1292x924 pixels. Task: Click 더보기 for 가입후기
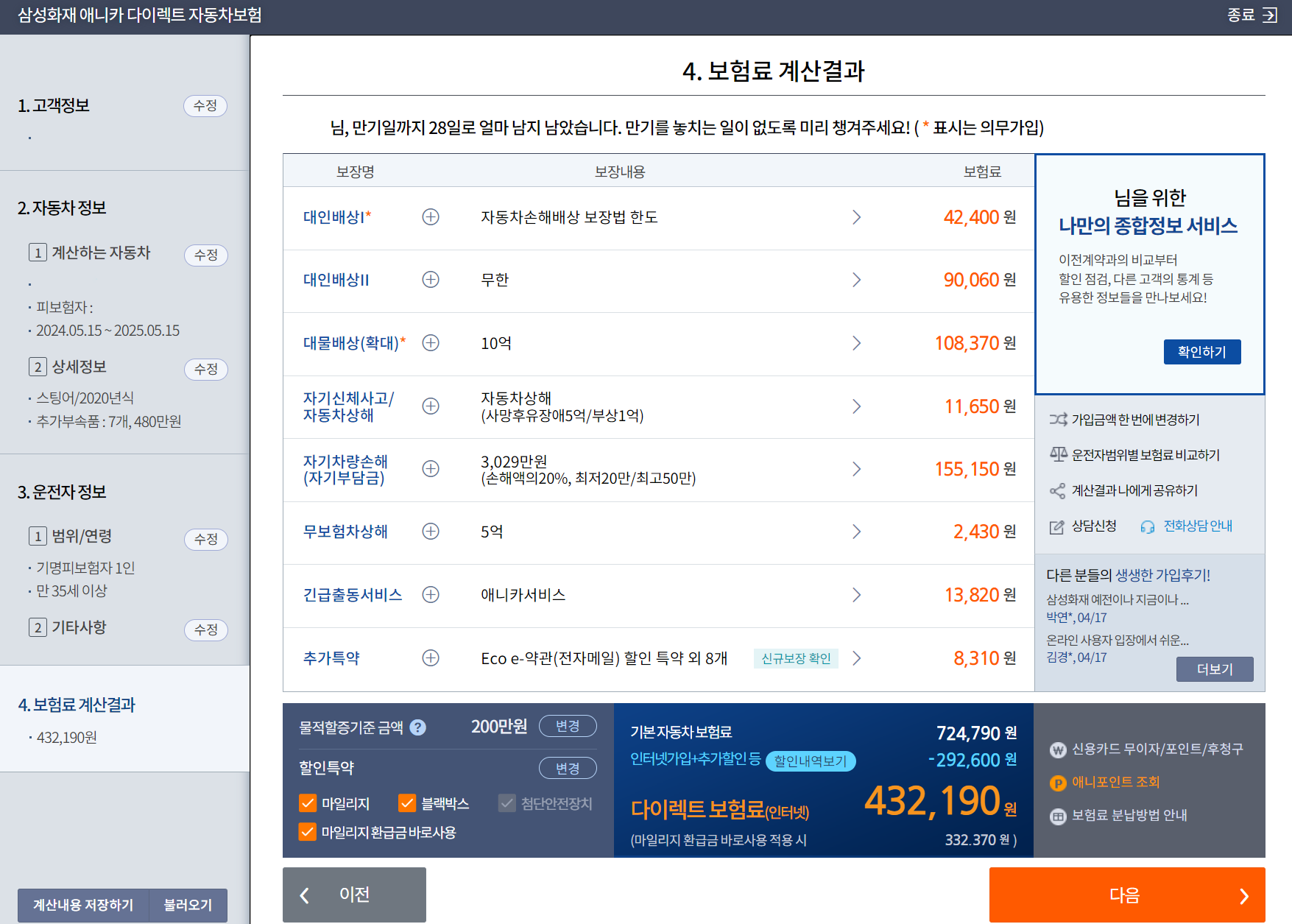coord(1215,669)
